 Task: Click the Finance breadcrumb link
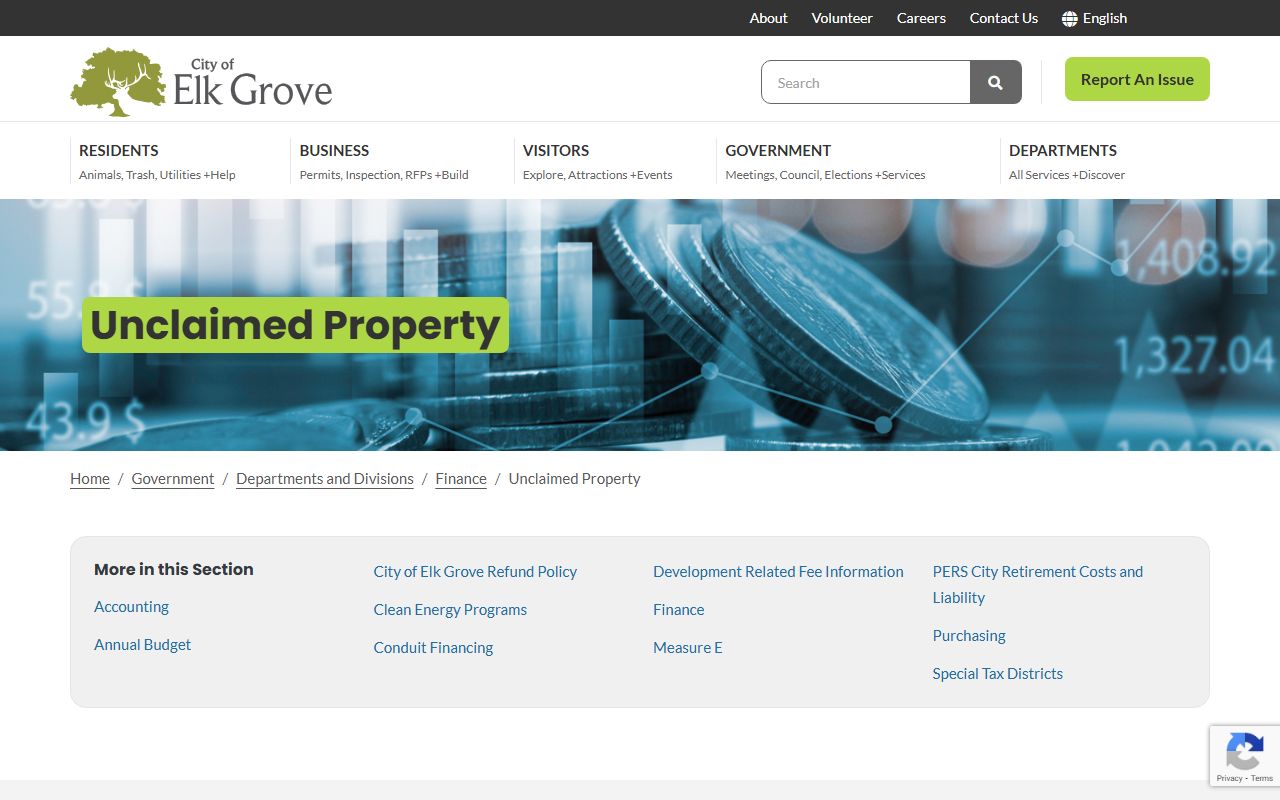(x=461, y=479)
